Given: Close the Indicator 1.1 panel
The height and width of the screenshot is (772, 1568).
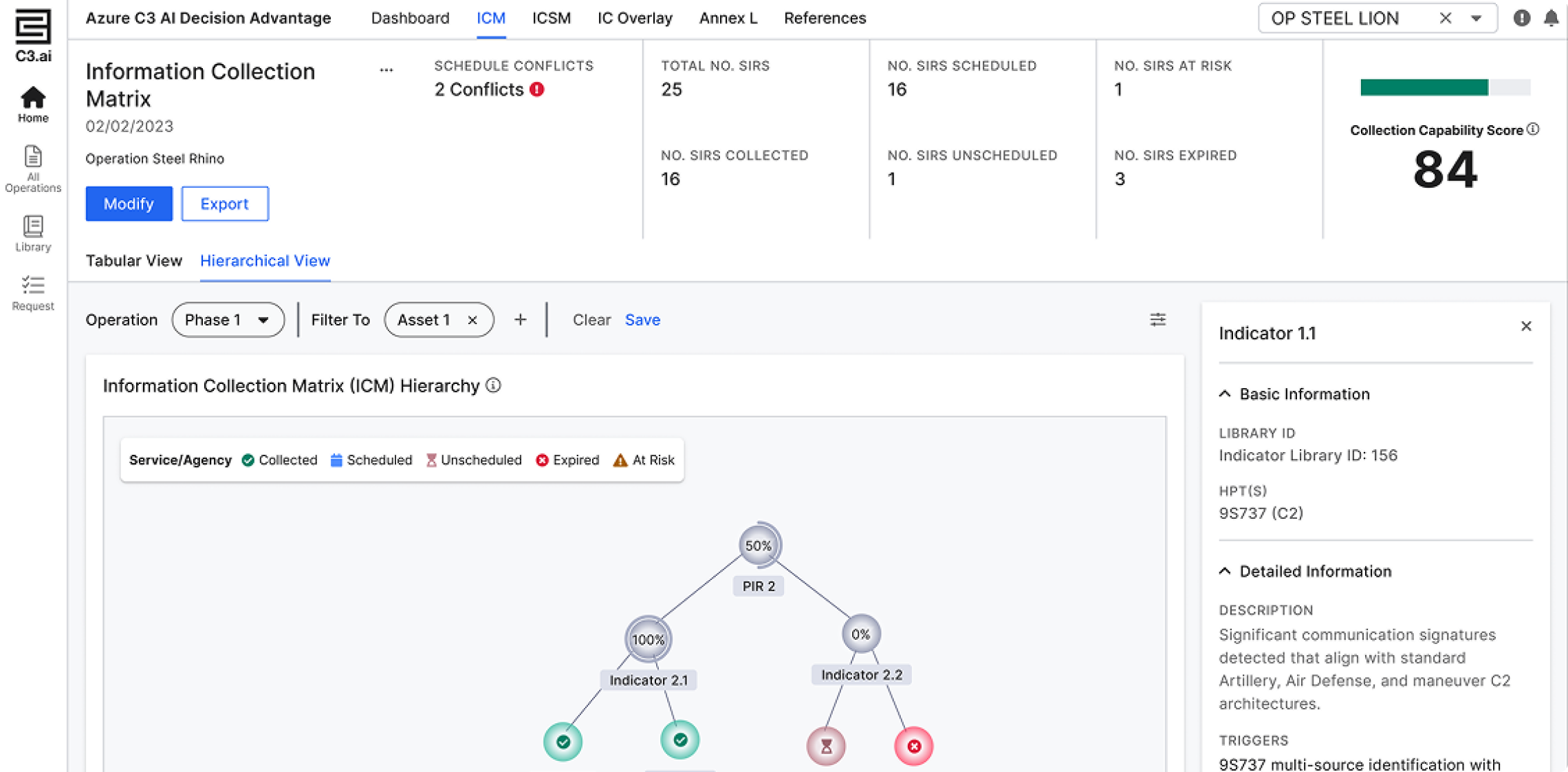Looking at the screenshot, I should point(1526,326).
